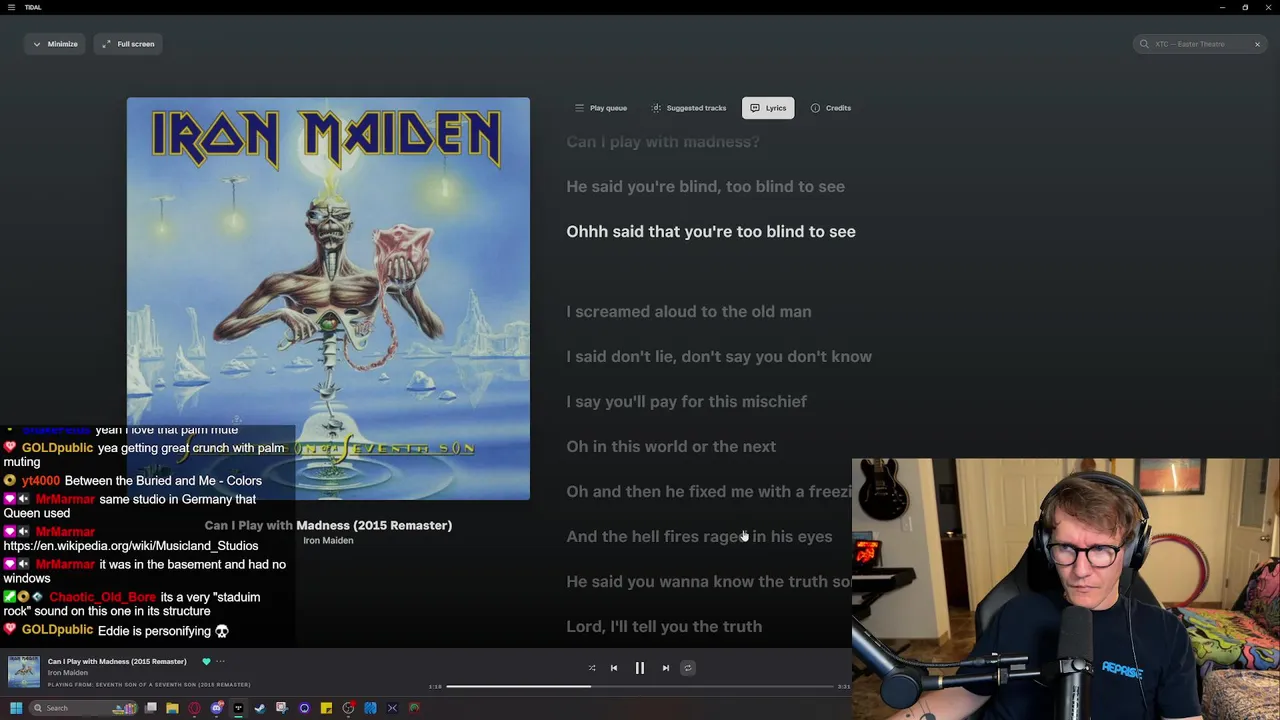This screenshot has width=1280, height=720.
Task: Click highlighted lyric "Ohhh said that you're too blind"
Action: [x=711, y=232]
